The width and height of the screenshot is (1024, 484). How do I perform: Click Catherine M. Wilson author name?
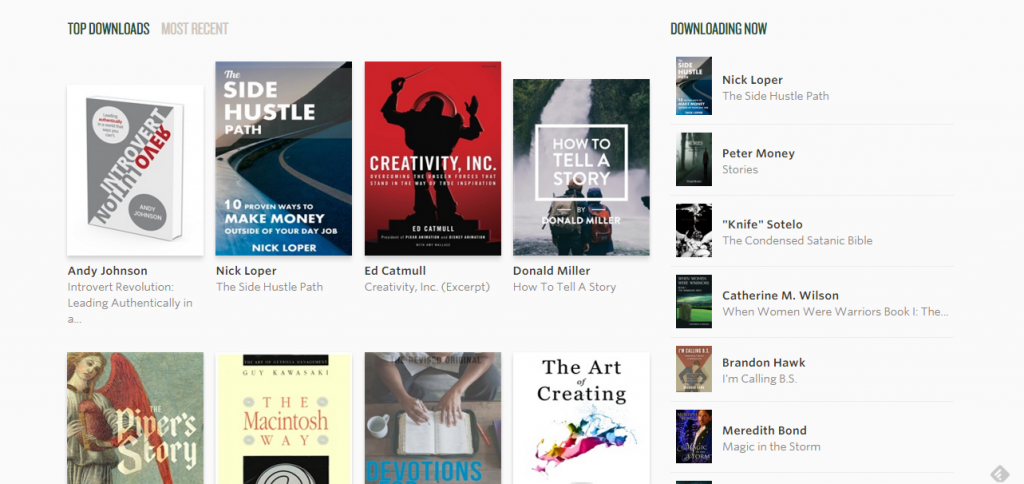780,295
